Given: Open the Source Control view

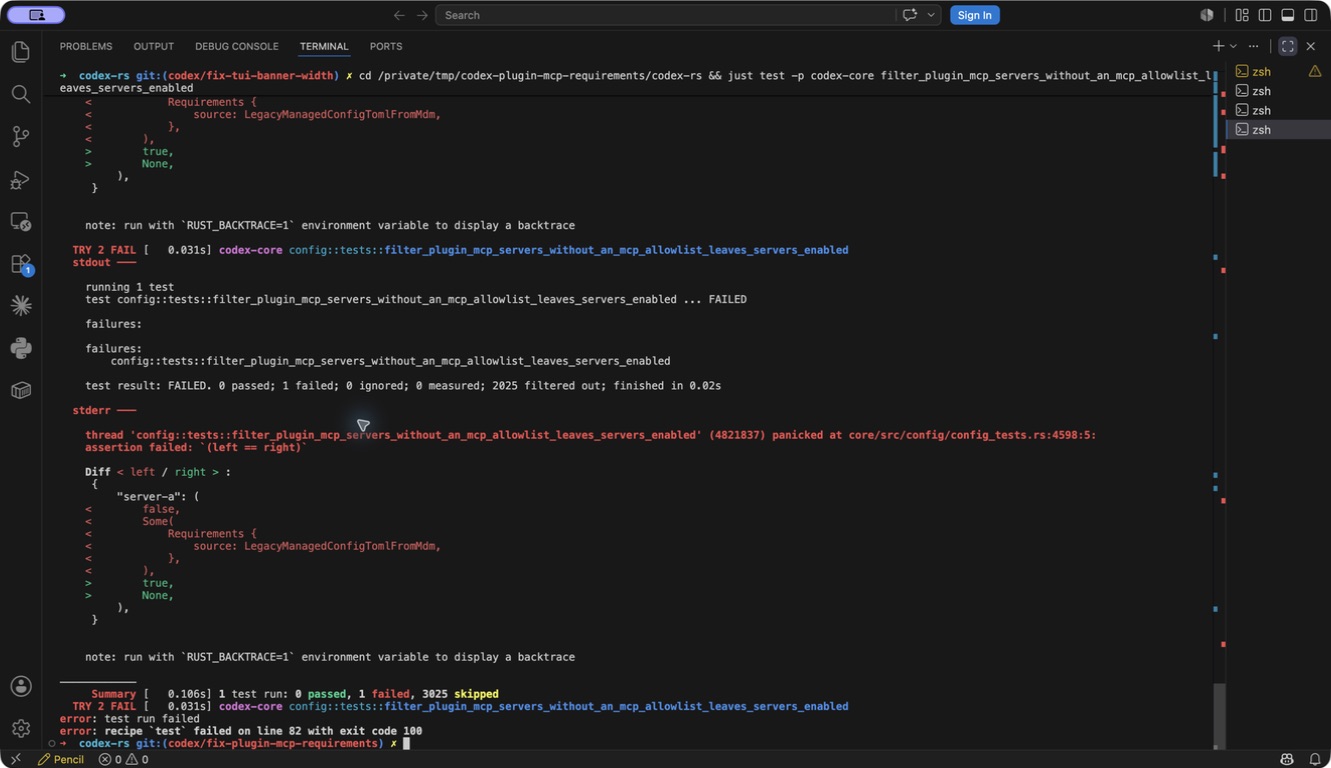Looking at the screenshot, I should [x=21, y=137].
